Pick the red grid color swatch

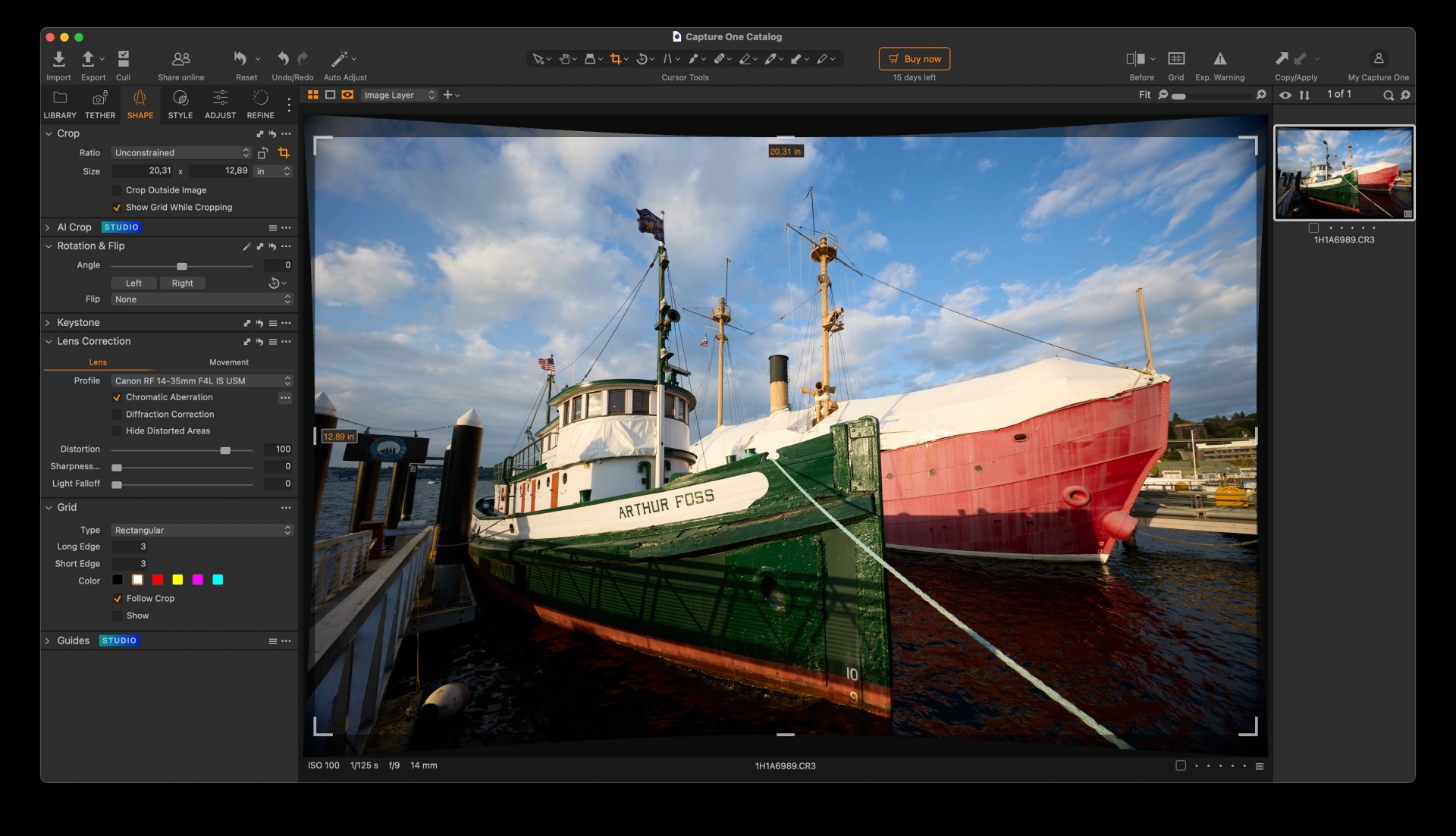pos(158,581)
